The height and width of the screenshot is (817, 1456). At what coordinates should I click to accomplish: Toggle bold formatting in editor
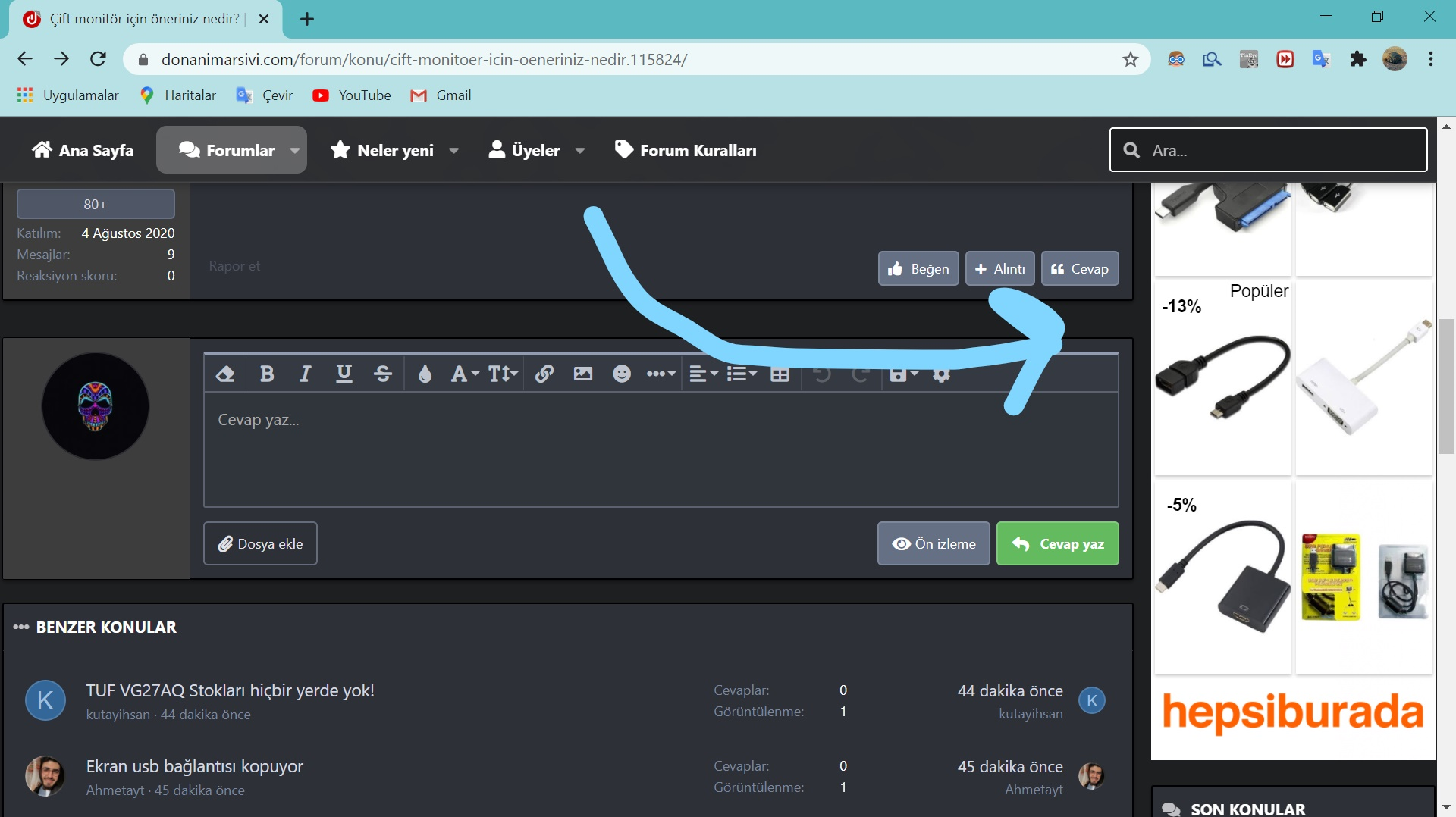267,374
